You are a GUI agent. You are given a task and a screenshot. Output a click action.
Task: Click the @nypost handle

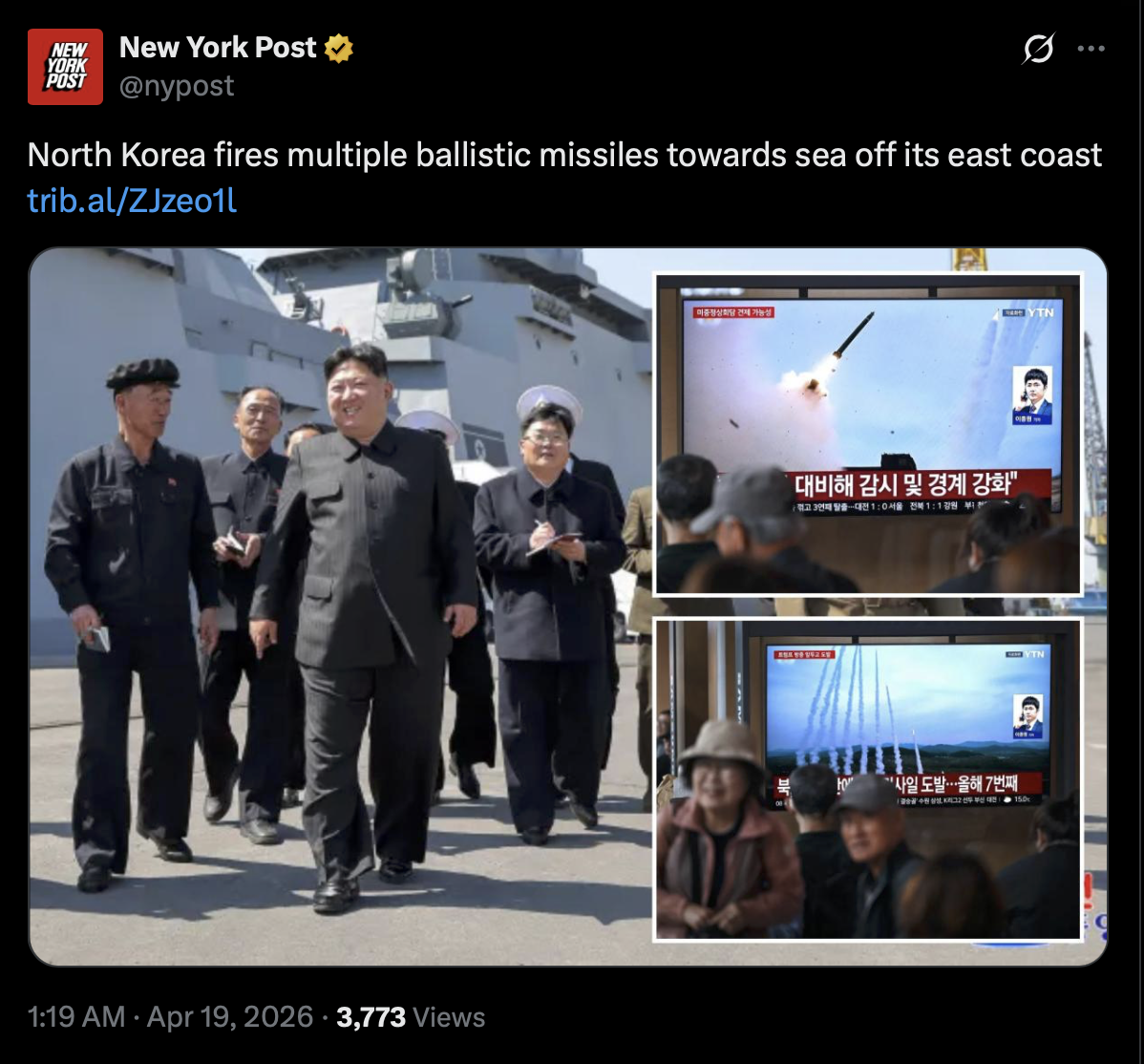(177, 86)
